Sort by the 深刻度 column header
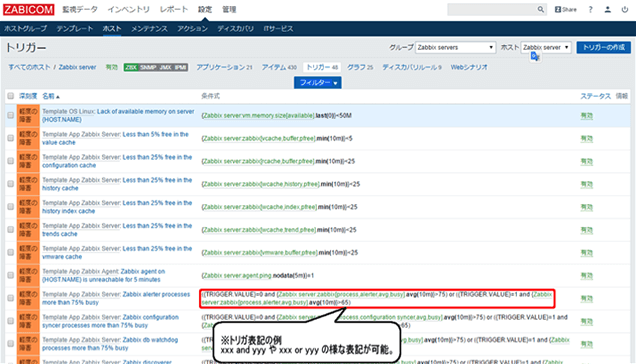Screen dimensions: 636x364 click(28, 96)
